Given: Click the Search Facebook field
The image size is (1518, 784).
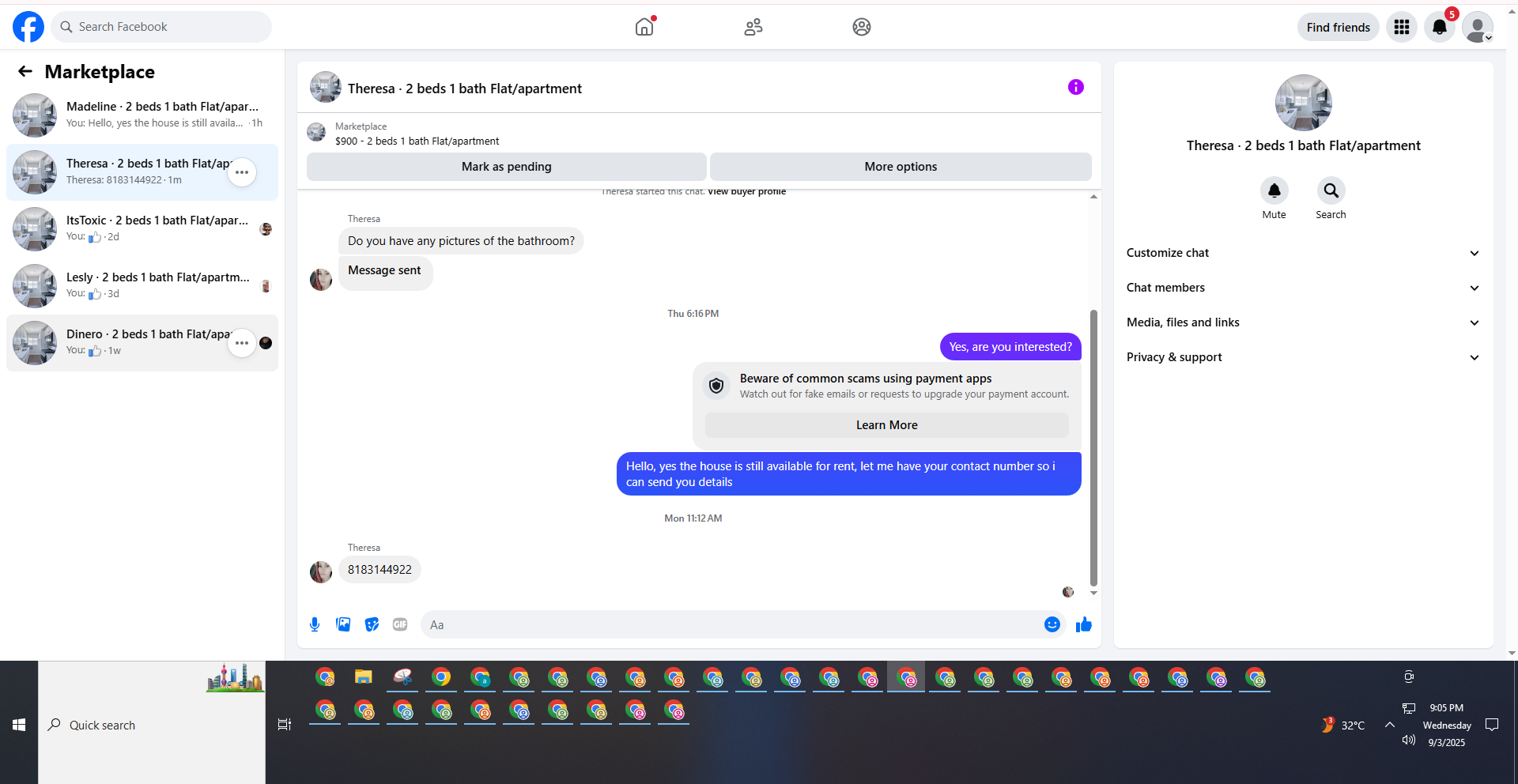Looking at the screenshot, I should tap(161, 27).
